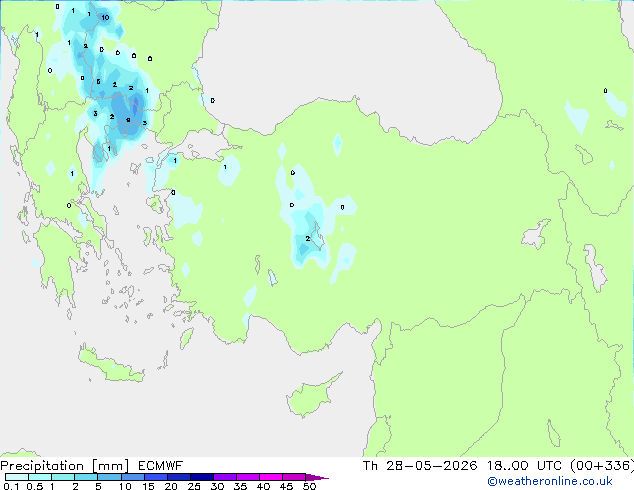Viewport: 634px width, 490px height.
Task: Click the 'Th 28-05-2026' date text
Action: pos(420,466)
